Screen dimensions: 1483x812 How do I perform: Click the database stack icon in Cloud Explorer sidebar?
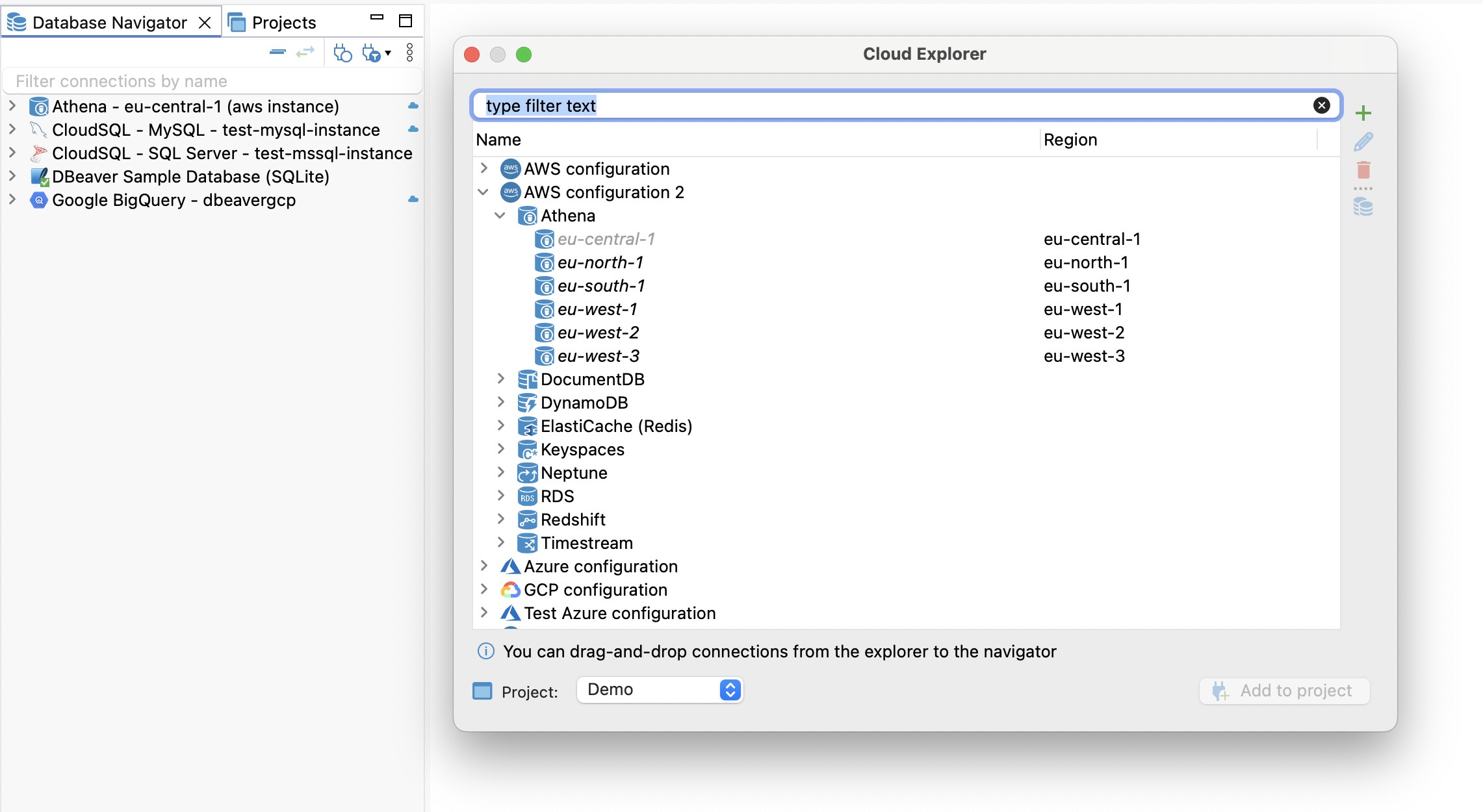[x=1363, y=208]
